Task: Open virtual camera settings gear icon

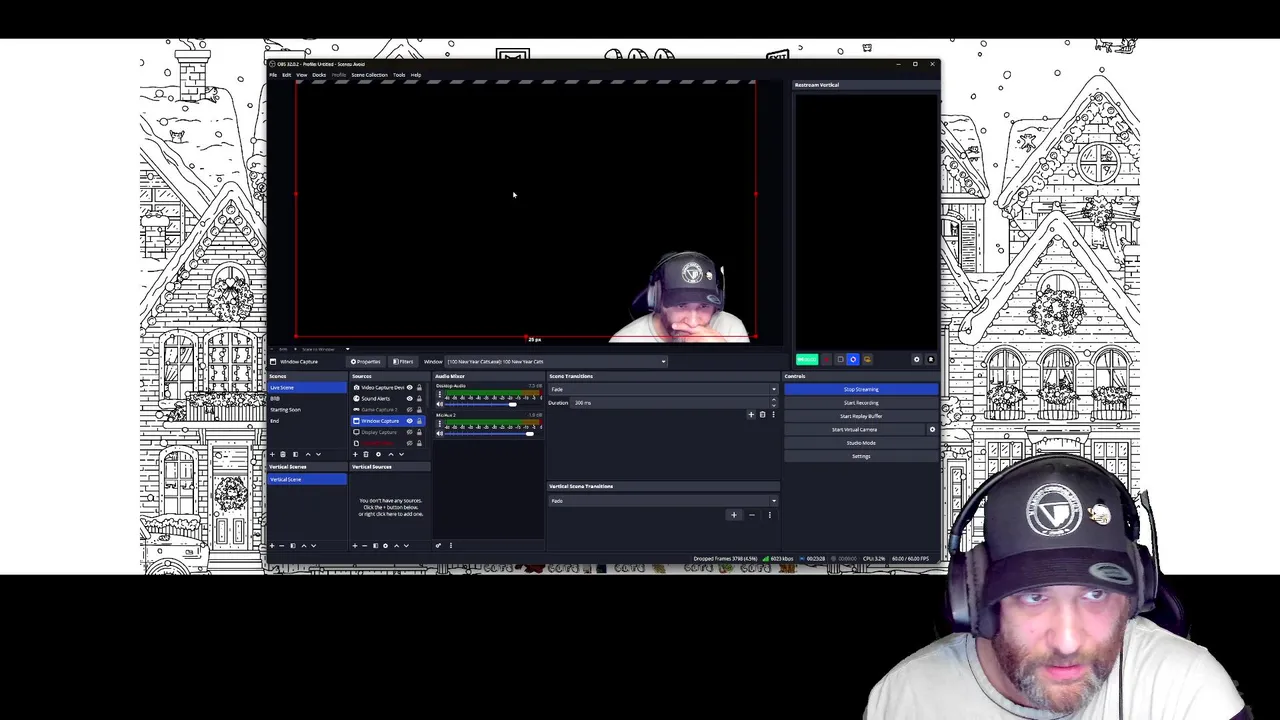Action: click(932, 429)
